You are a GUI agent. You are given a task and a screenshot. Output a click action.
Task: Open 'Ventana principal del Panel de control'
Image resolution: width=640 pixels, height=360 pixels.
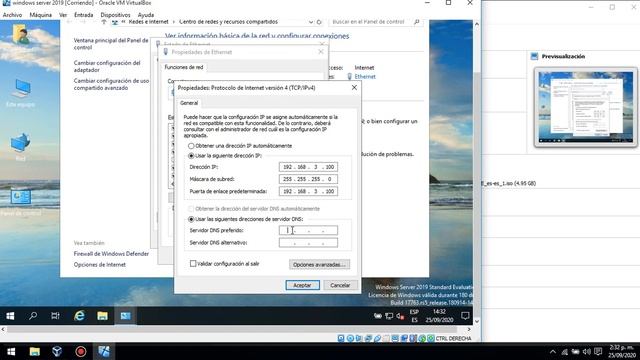pos(111,44)
